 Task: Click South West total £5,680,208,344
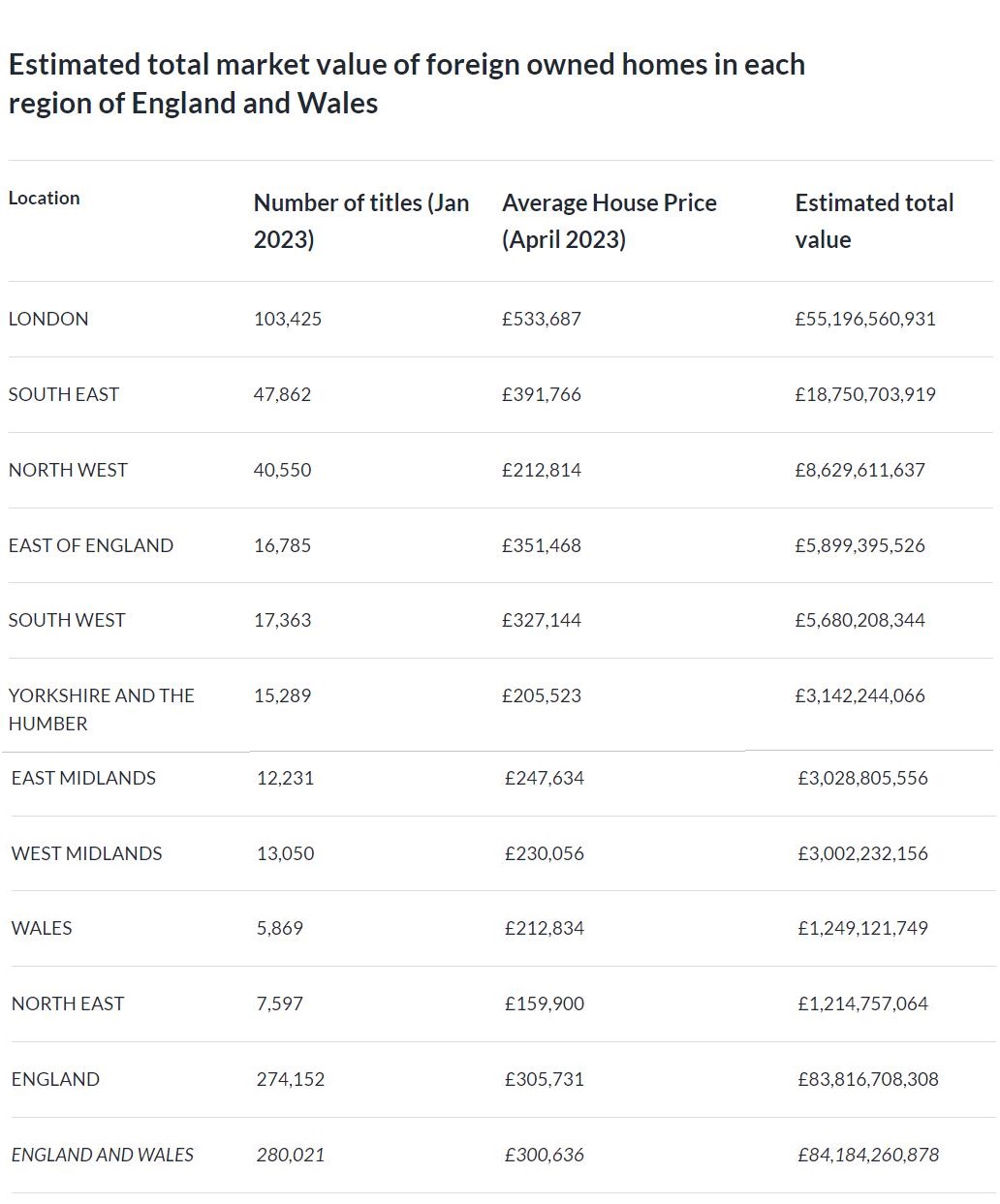point(860,620)
